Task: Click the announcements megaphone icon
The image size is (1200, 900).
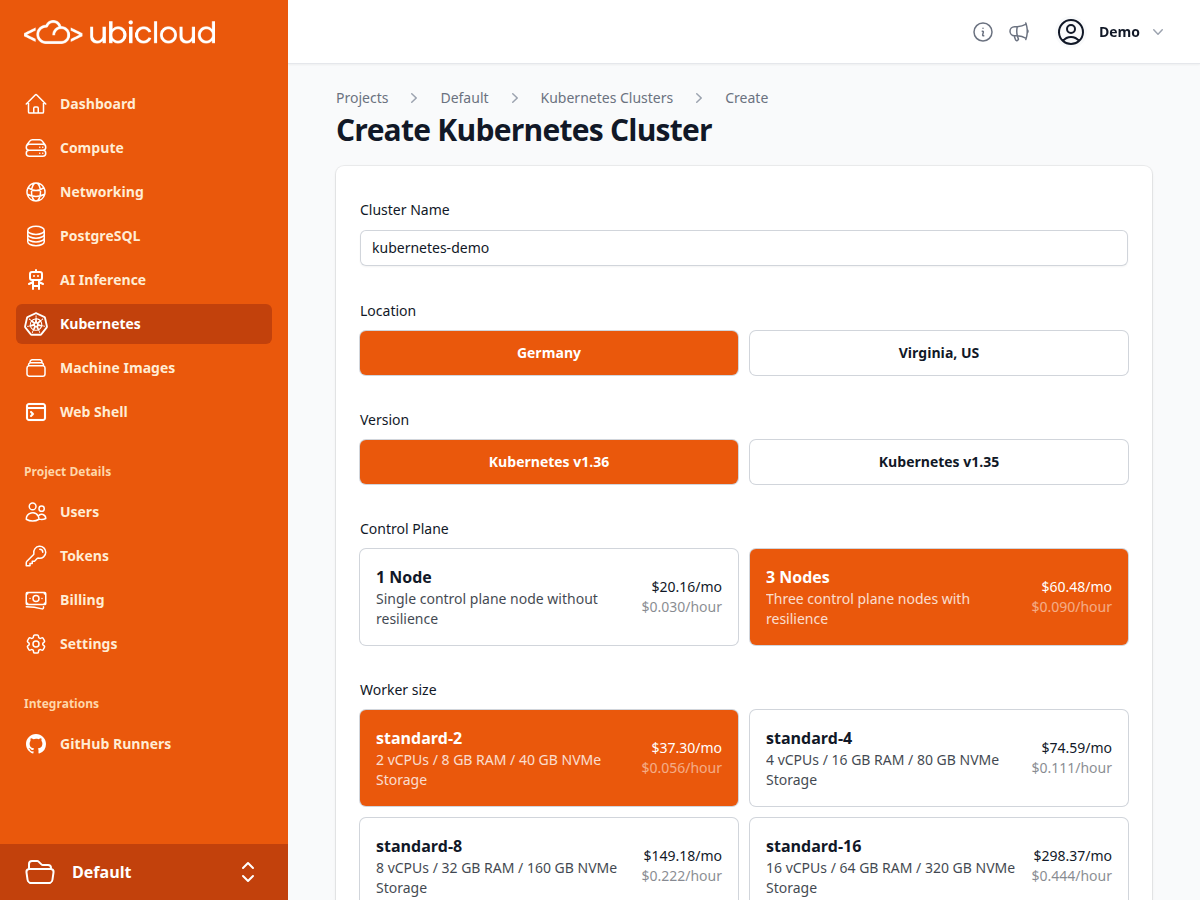Action: 1019,32
